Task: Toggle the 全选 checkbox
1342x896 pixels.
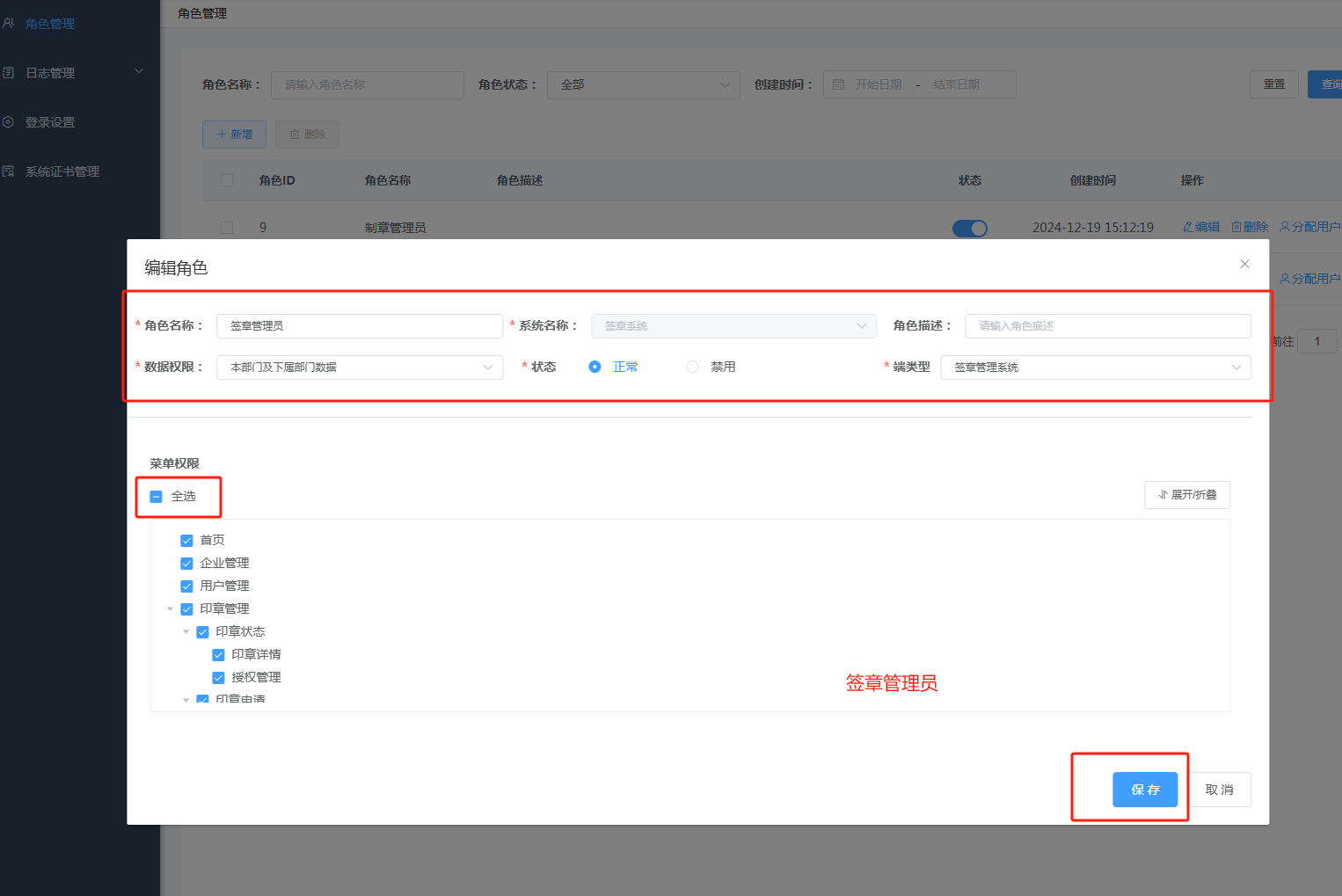Action: coord(157,497)
